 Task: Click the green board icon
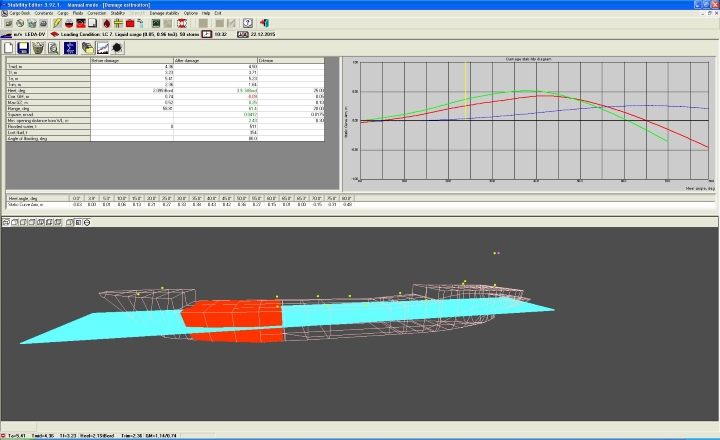point(156,23)
